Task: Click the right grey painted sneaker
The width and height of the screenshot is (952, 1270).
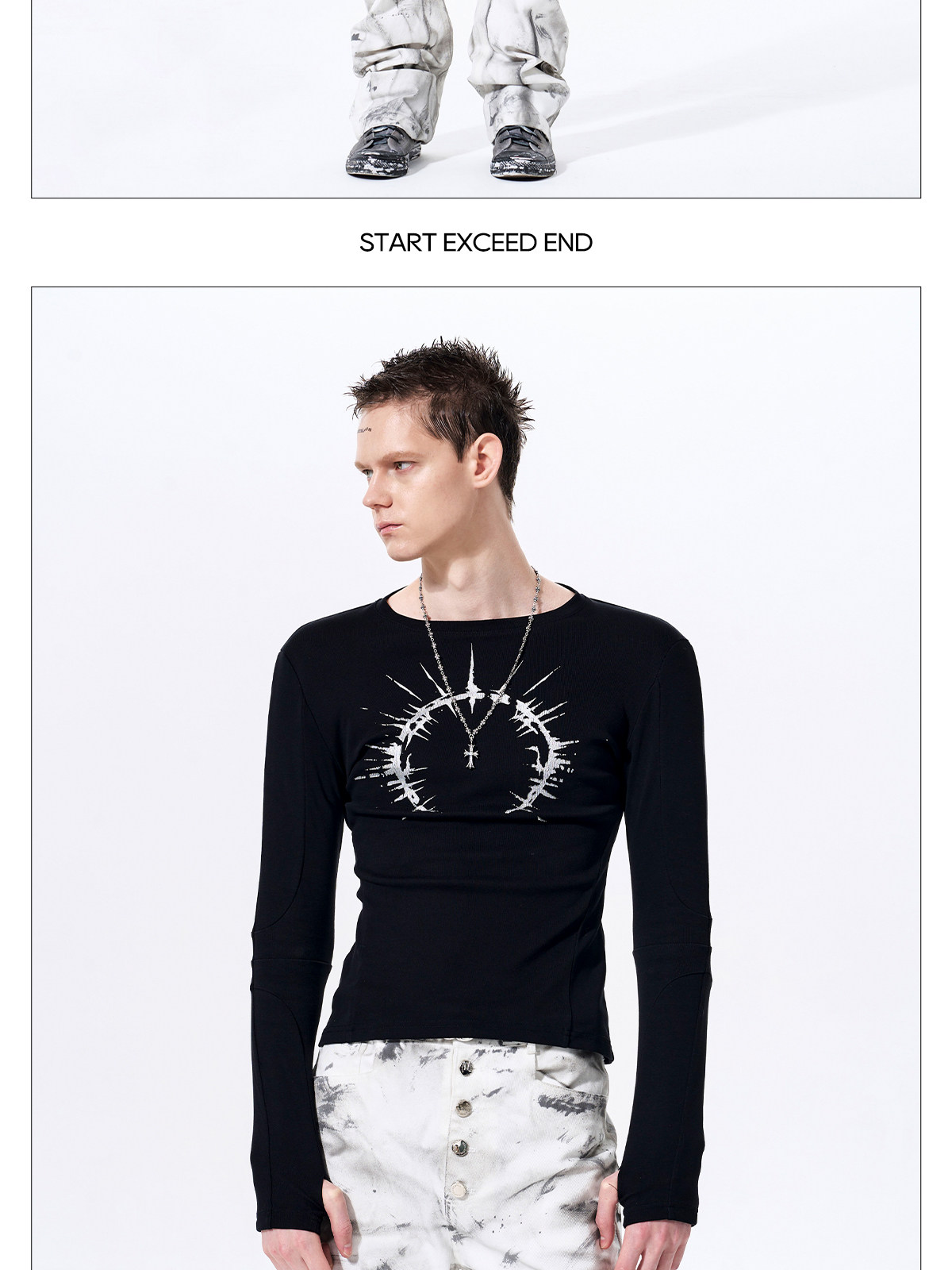Action: pyautogui.click(x=523, y=149)
